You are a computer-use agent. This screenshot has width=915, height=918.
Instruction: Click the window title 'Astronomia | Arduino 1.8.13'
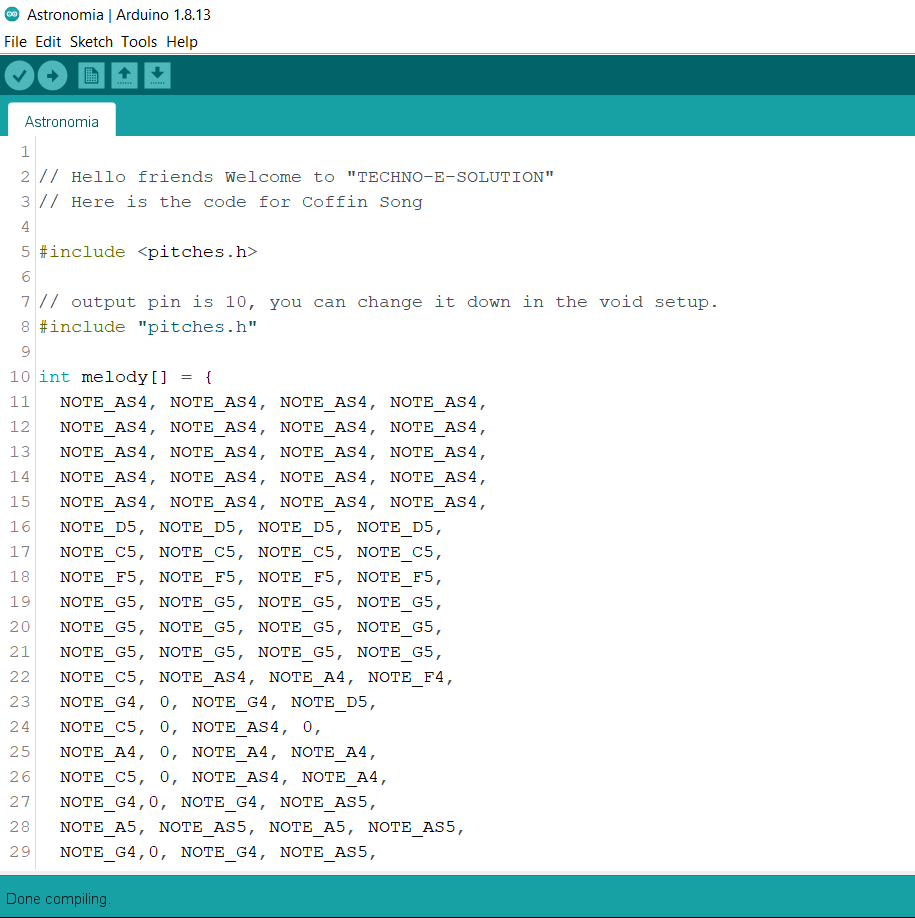pyautogui.click(x=119, y=15)
